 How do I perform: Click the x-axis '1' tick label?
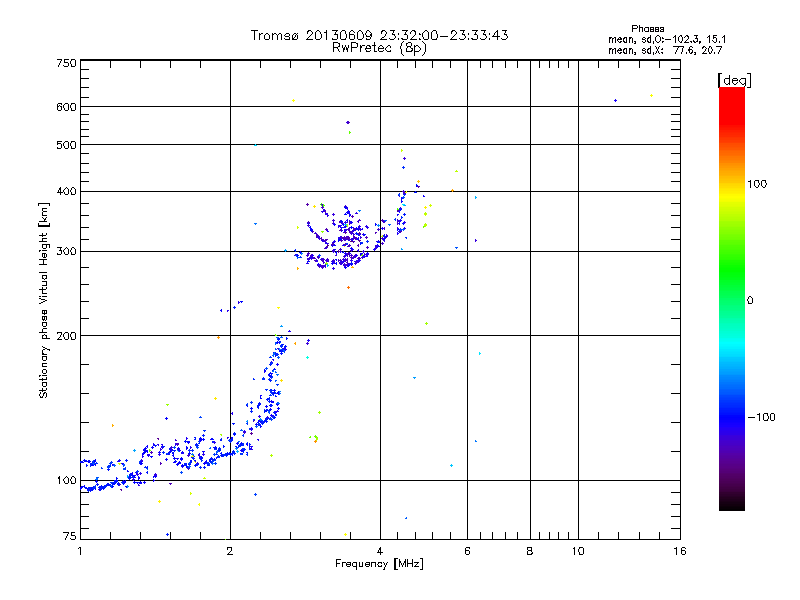(80, 551)
